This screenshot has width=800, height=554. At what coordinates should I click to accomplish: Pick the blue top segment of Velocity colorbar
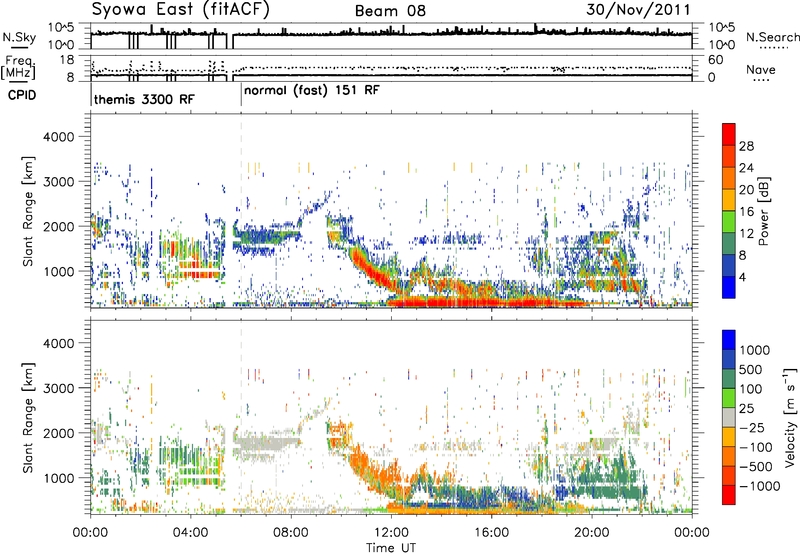729,340
